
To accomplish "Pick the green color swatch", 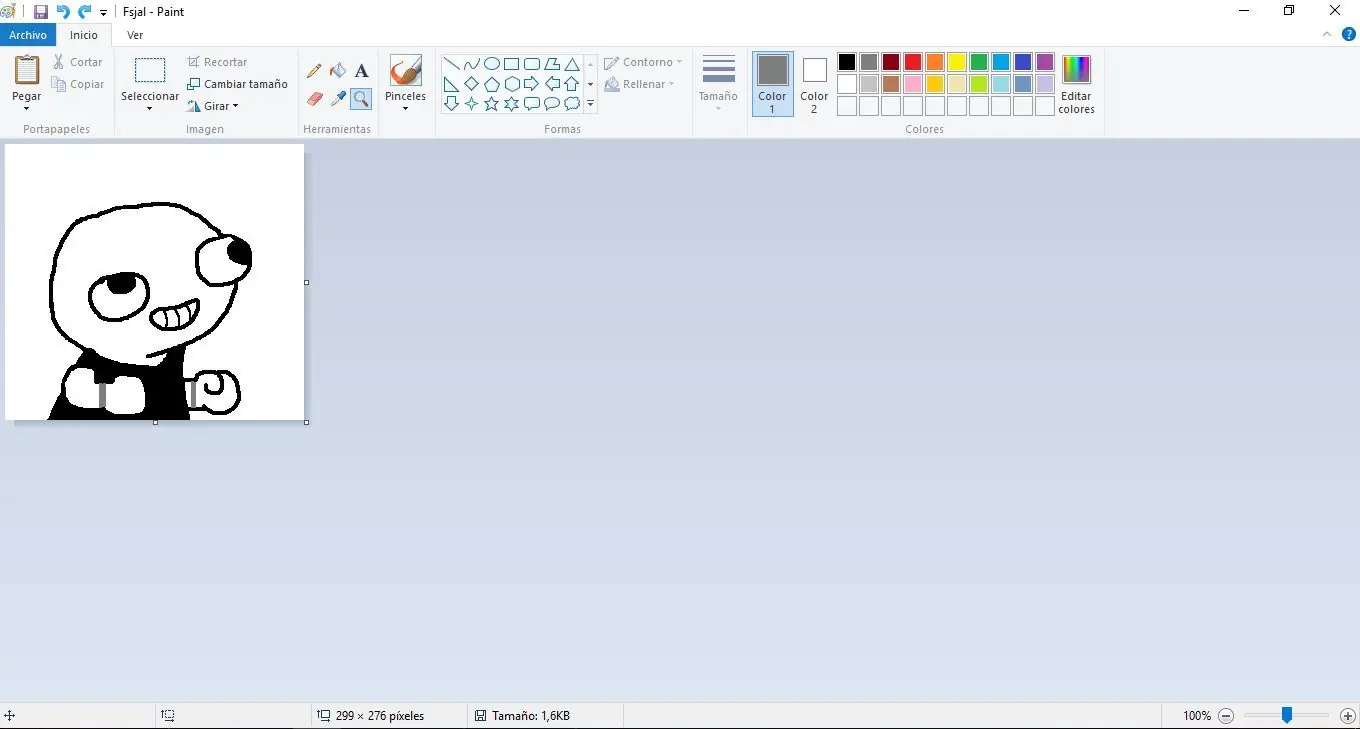I will (x=979, y=62).
